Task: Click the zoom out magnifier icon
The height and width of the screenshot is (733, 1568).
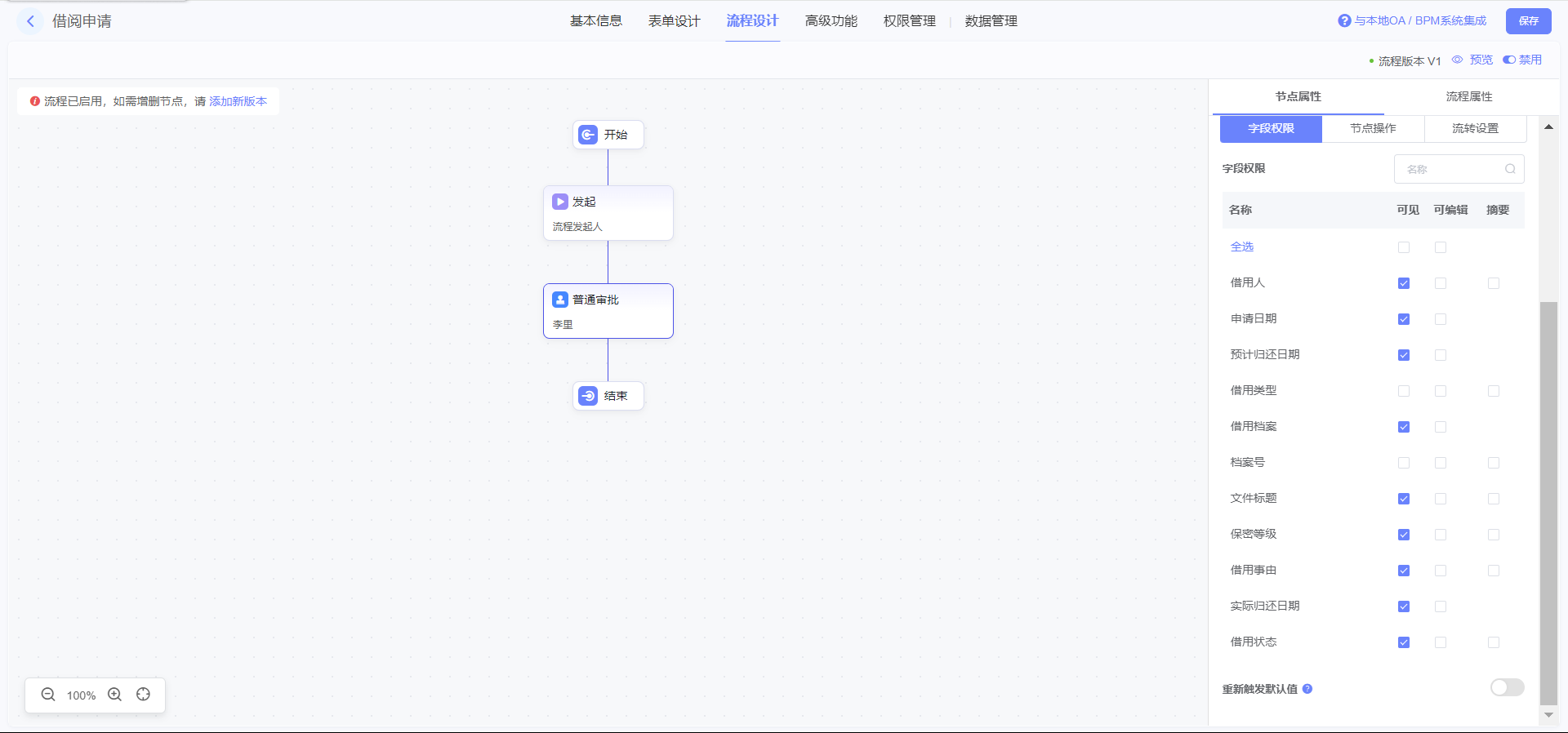Action: pos(48,695)
